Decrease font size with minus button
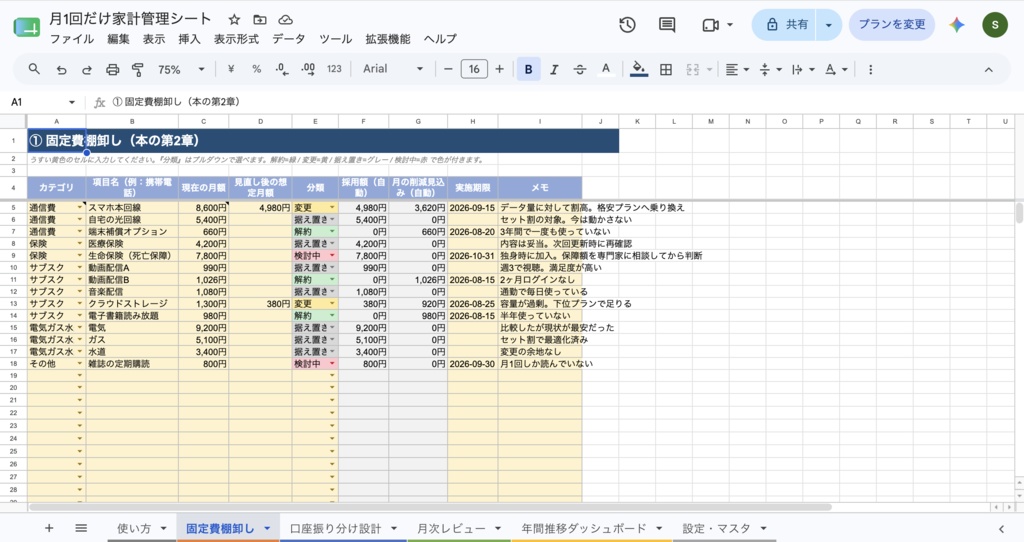Image resolution: width=1024 pixels, height=542 pixels. coord(448,69)
